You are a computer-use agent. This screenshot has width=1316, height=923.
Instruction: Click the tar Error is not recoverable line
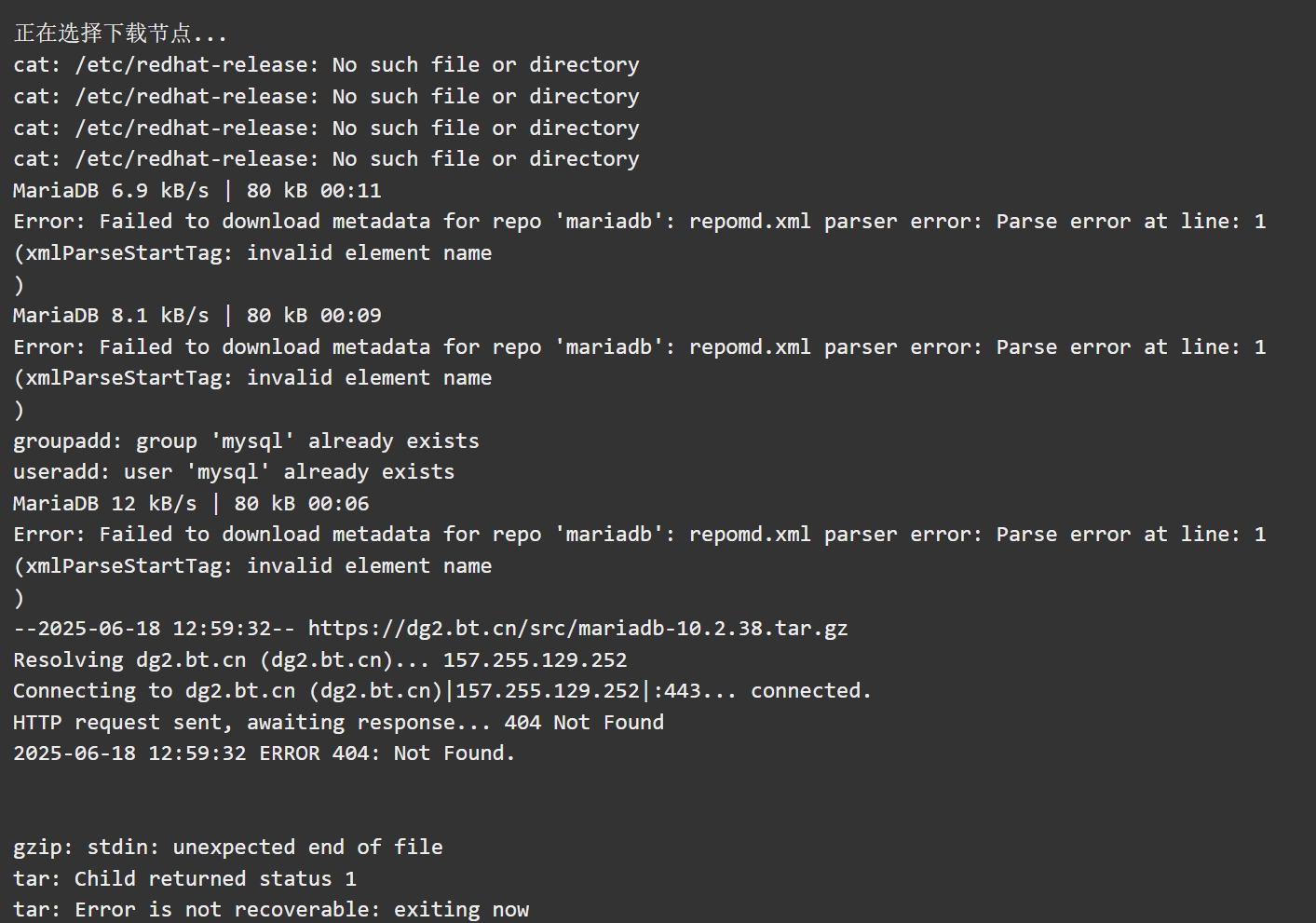pyautogui.click(x=271, y=910)
